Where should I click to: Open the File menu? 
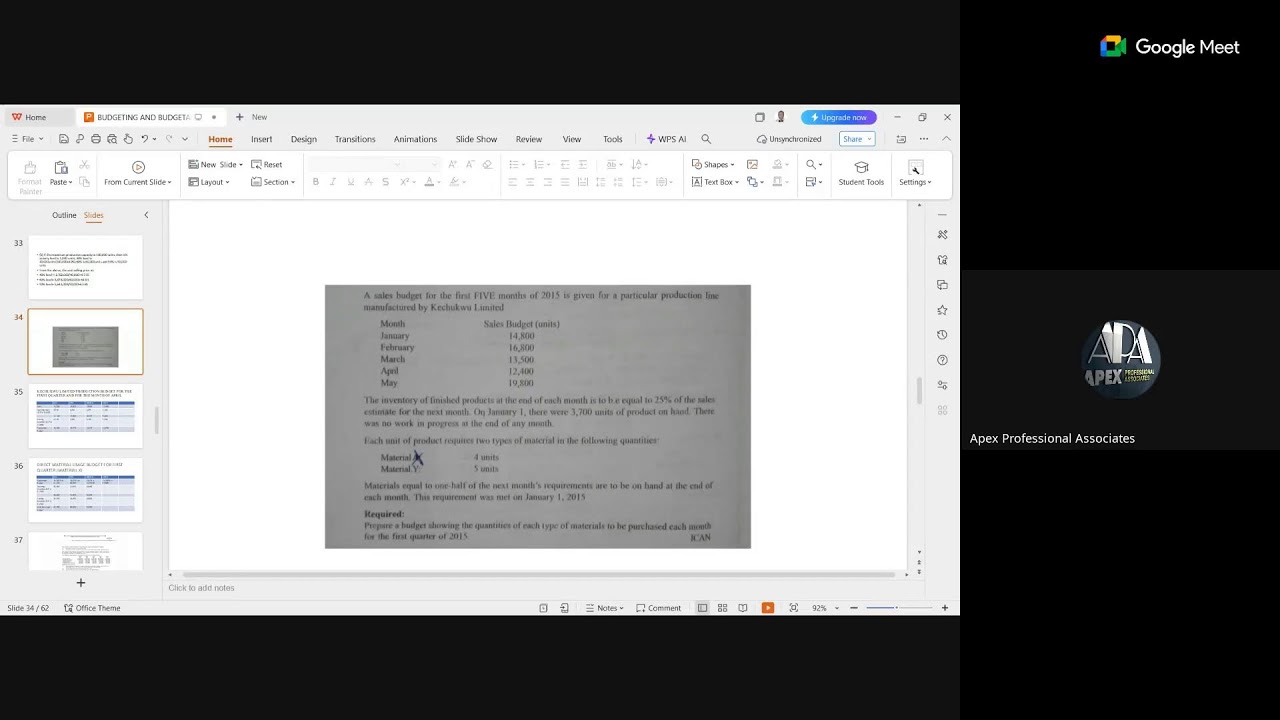pos(26,139)
